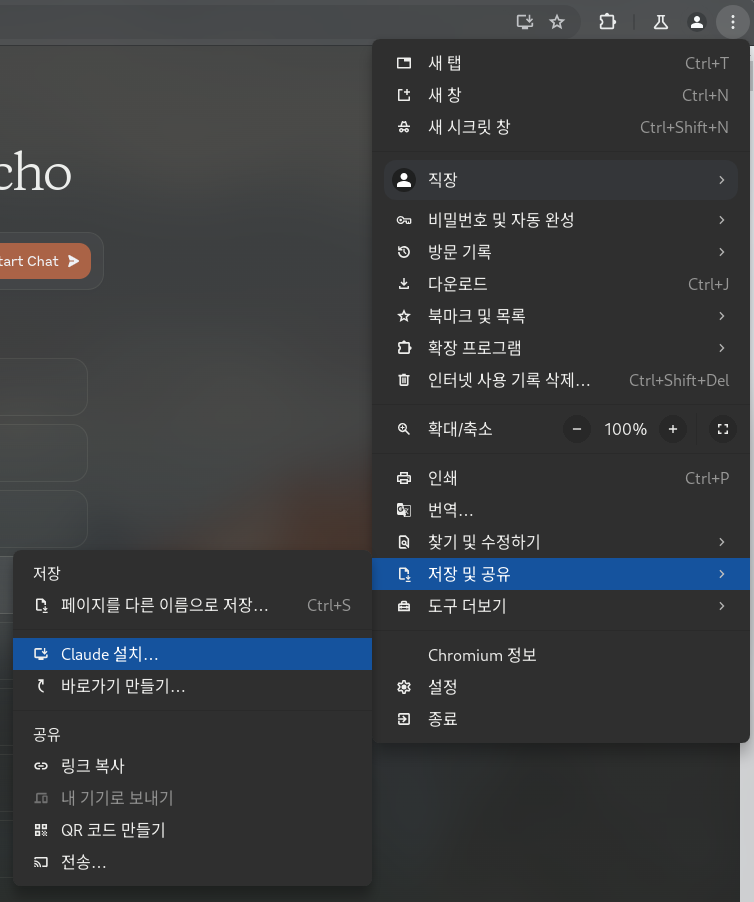
Task: Open the profile avatar icon in toolbar
Action: coord(697,21)
